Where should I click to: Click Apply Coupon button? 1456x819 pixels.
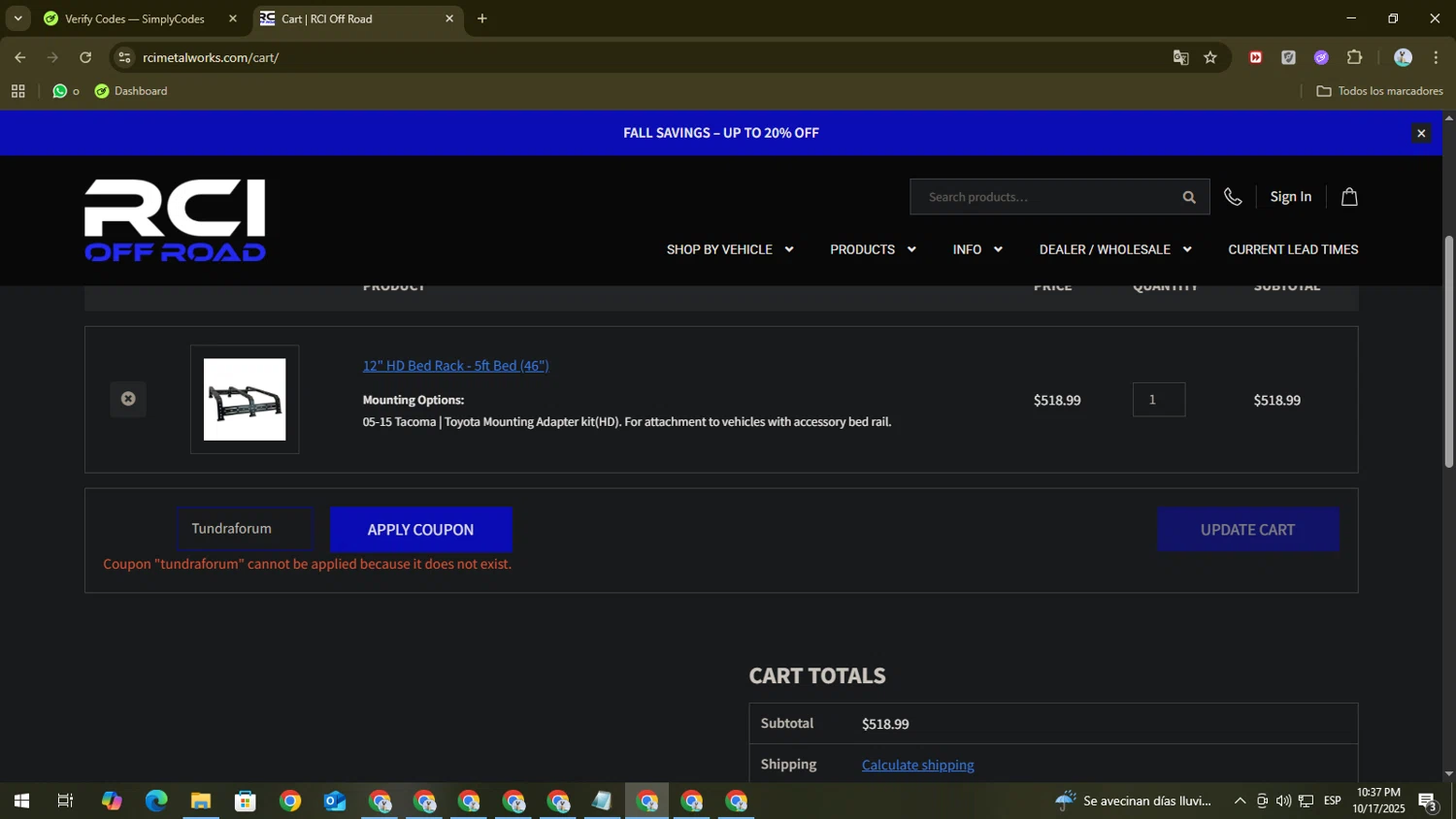pyautogui.click(x=420, y=530)
